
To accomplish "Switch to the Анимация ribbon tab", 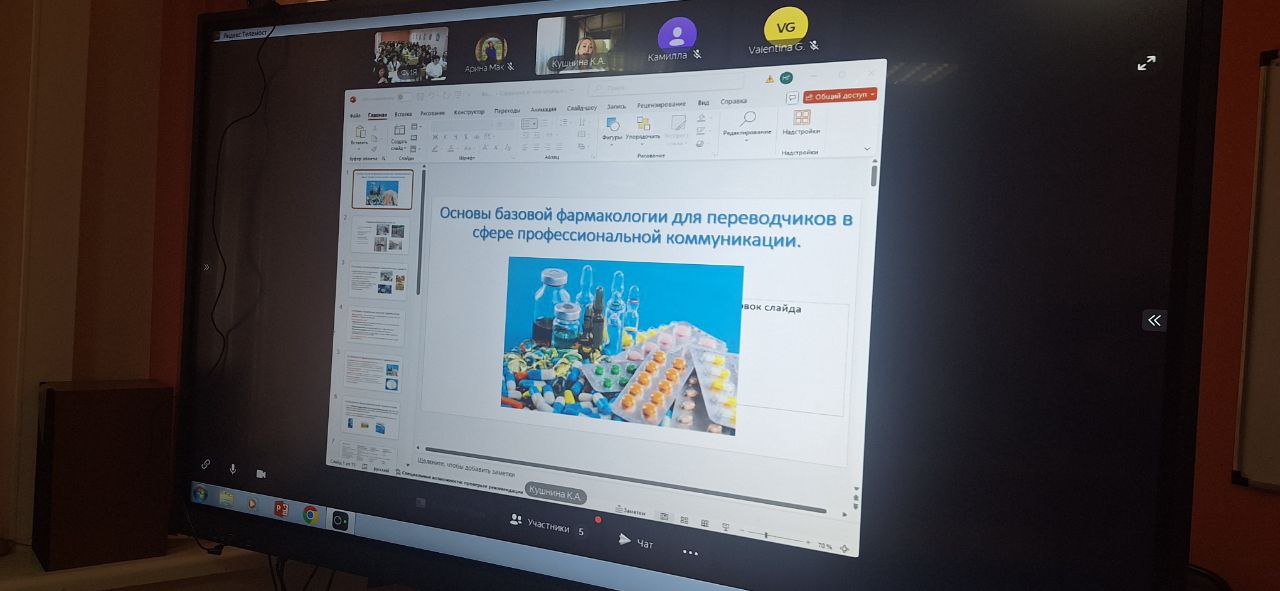I will coord(544,109).
